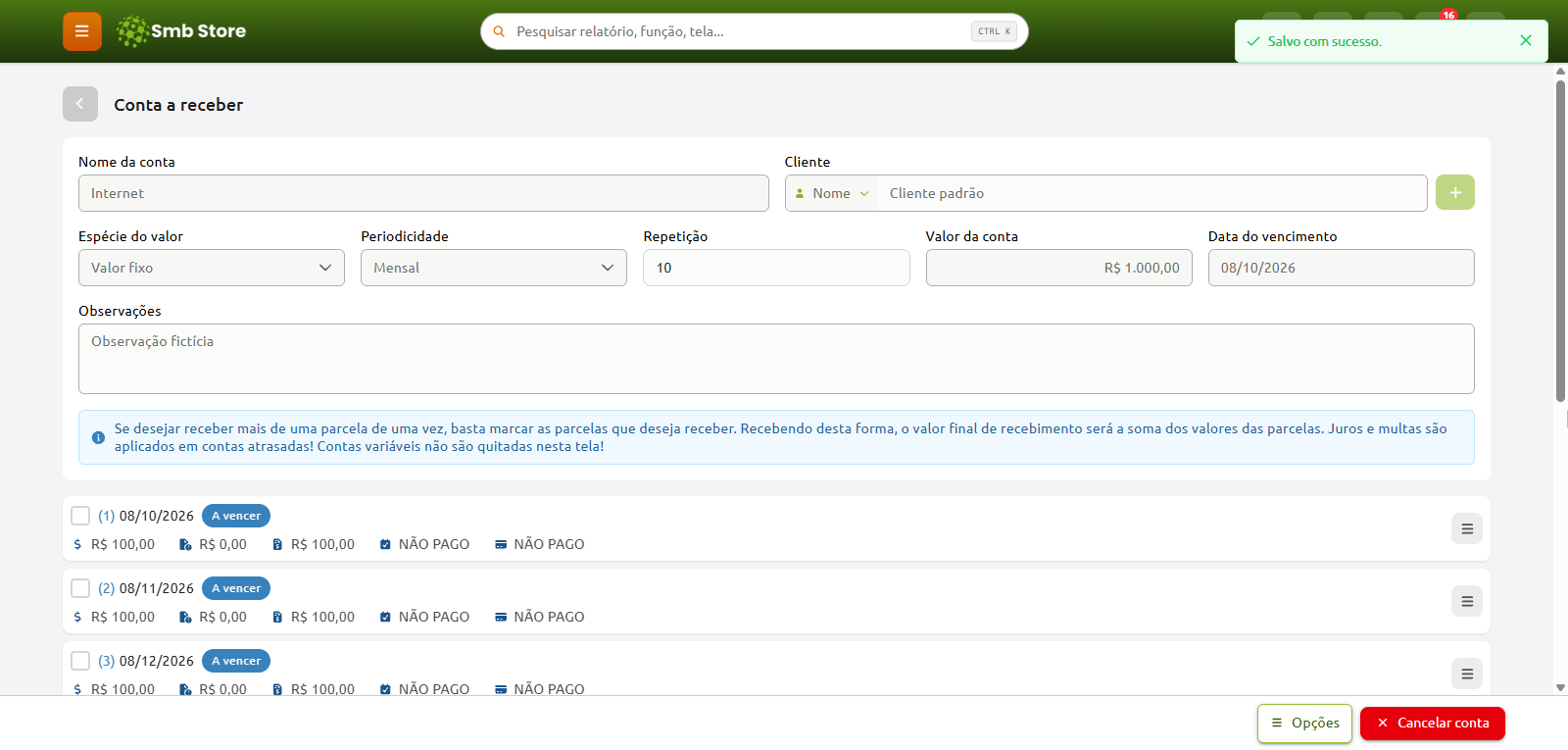1568x750 pixels.
Task: Click the dollar icon on installment 1
Action: (x=77, y=544)
